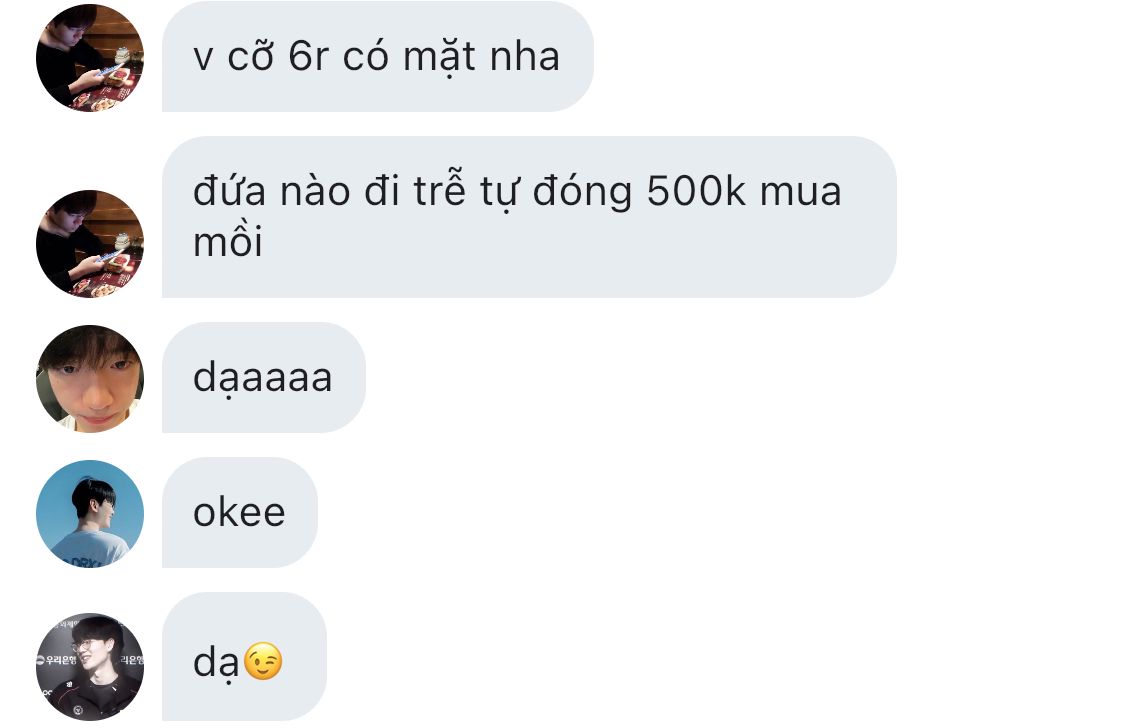Click the word "mặt" in first message
The height and width of the screenshot is (728, 1125).
pos(439,57)
